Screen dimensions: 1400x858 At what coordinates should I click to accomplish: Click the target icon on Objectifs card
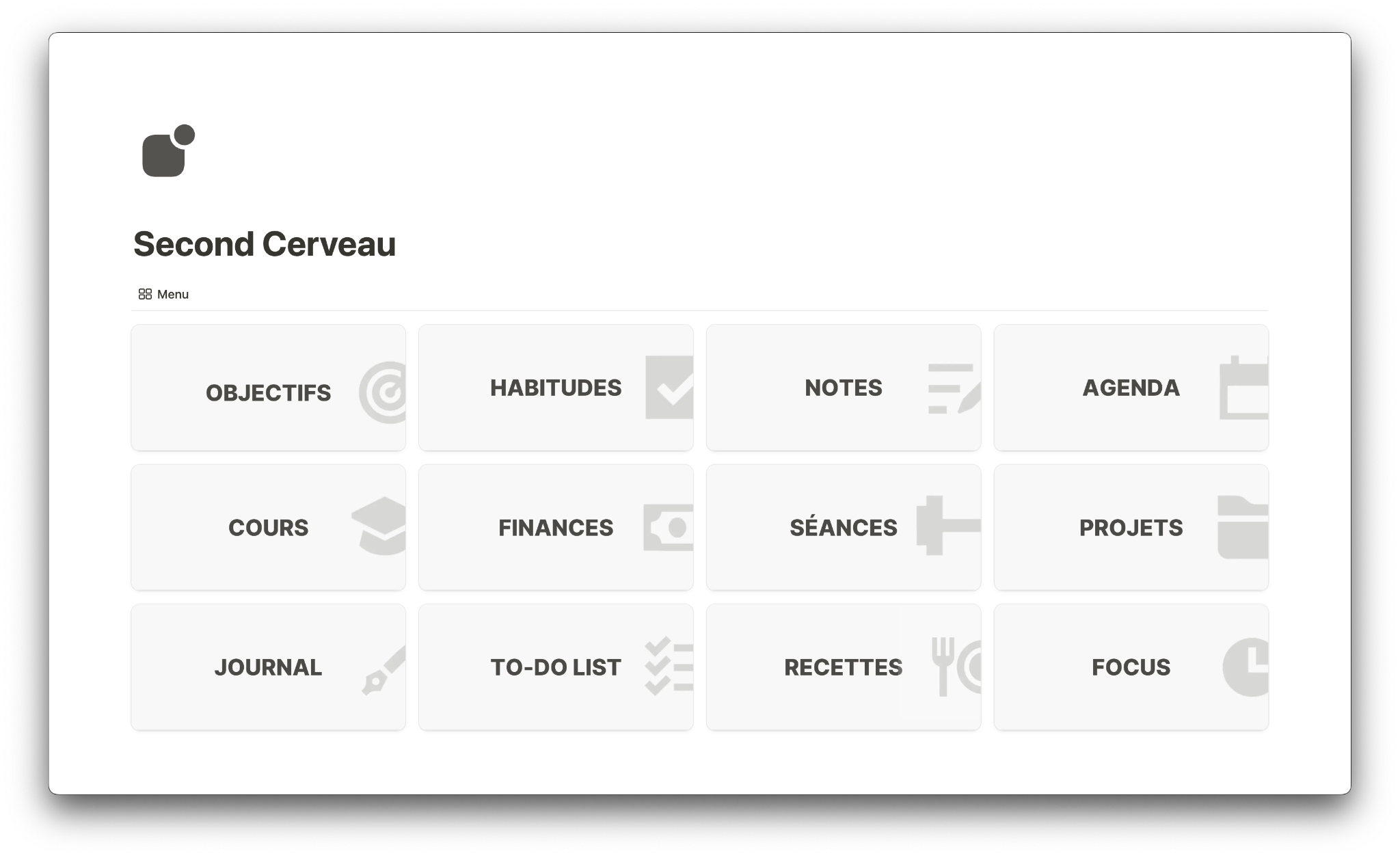383,392
